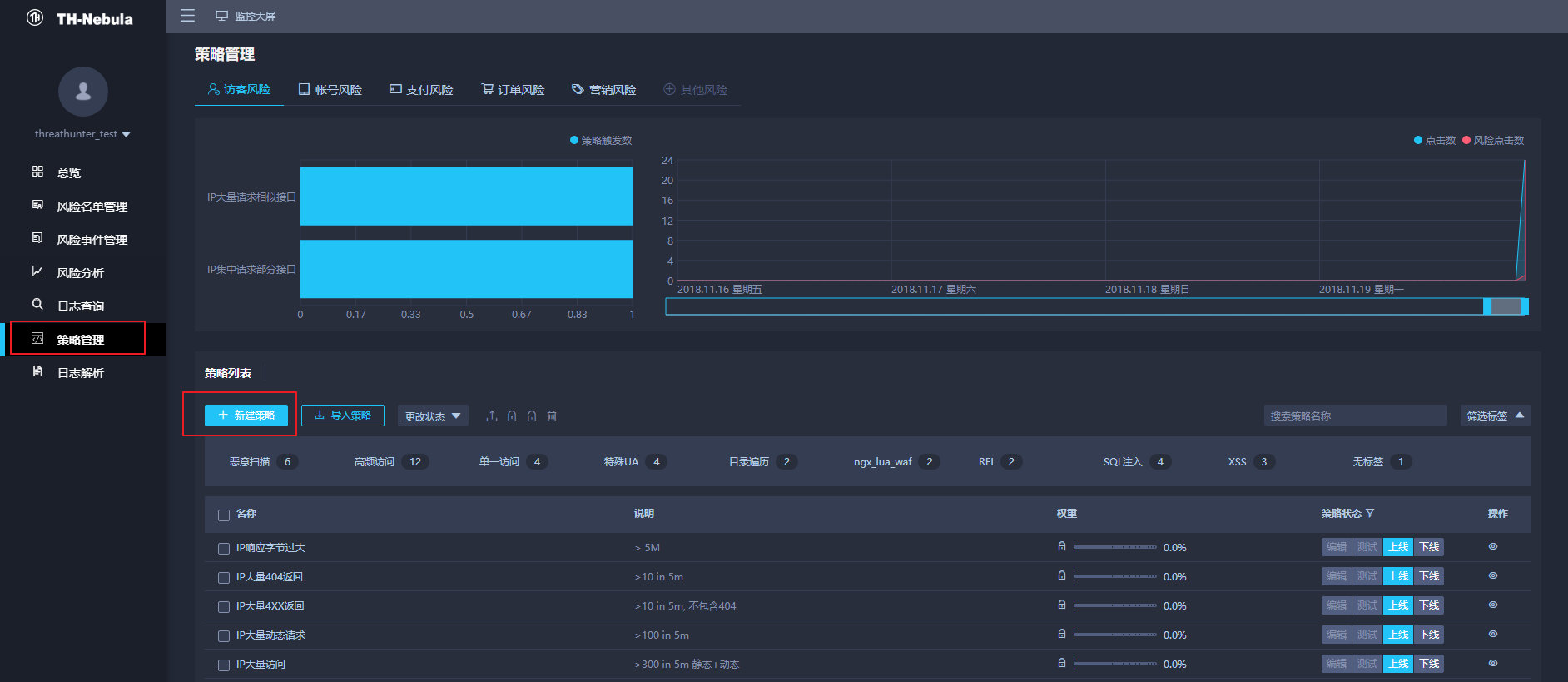Image resolution: width=1568 pixels, height=682 pixels.
Task: Check the box for IP大量404返回
Action: tap(224, 577)
